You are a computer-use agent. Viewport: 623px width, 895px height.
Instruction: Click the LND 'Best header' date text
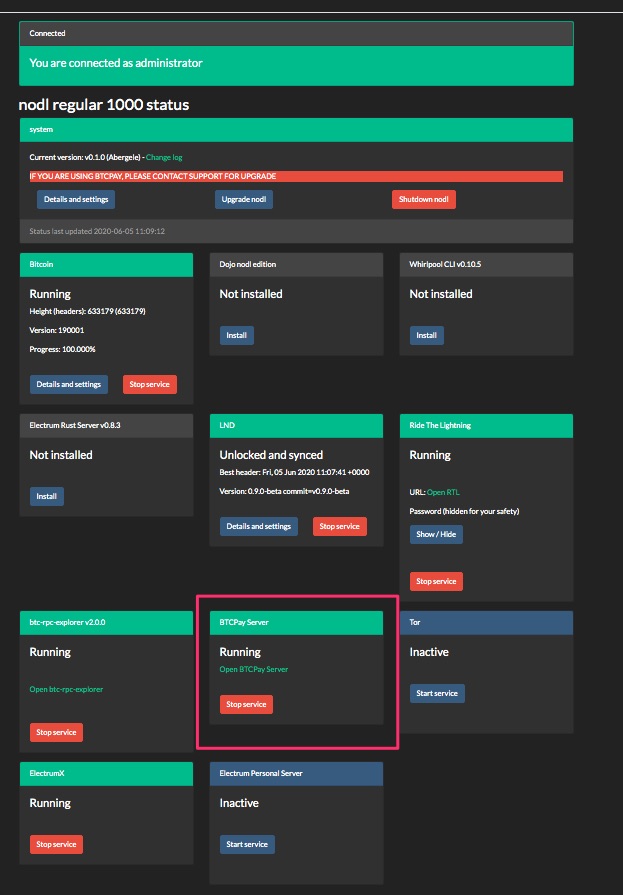(294, 472)
